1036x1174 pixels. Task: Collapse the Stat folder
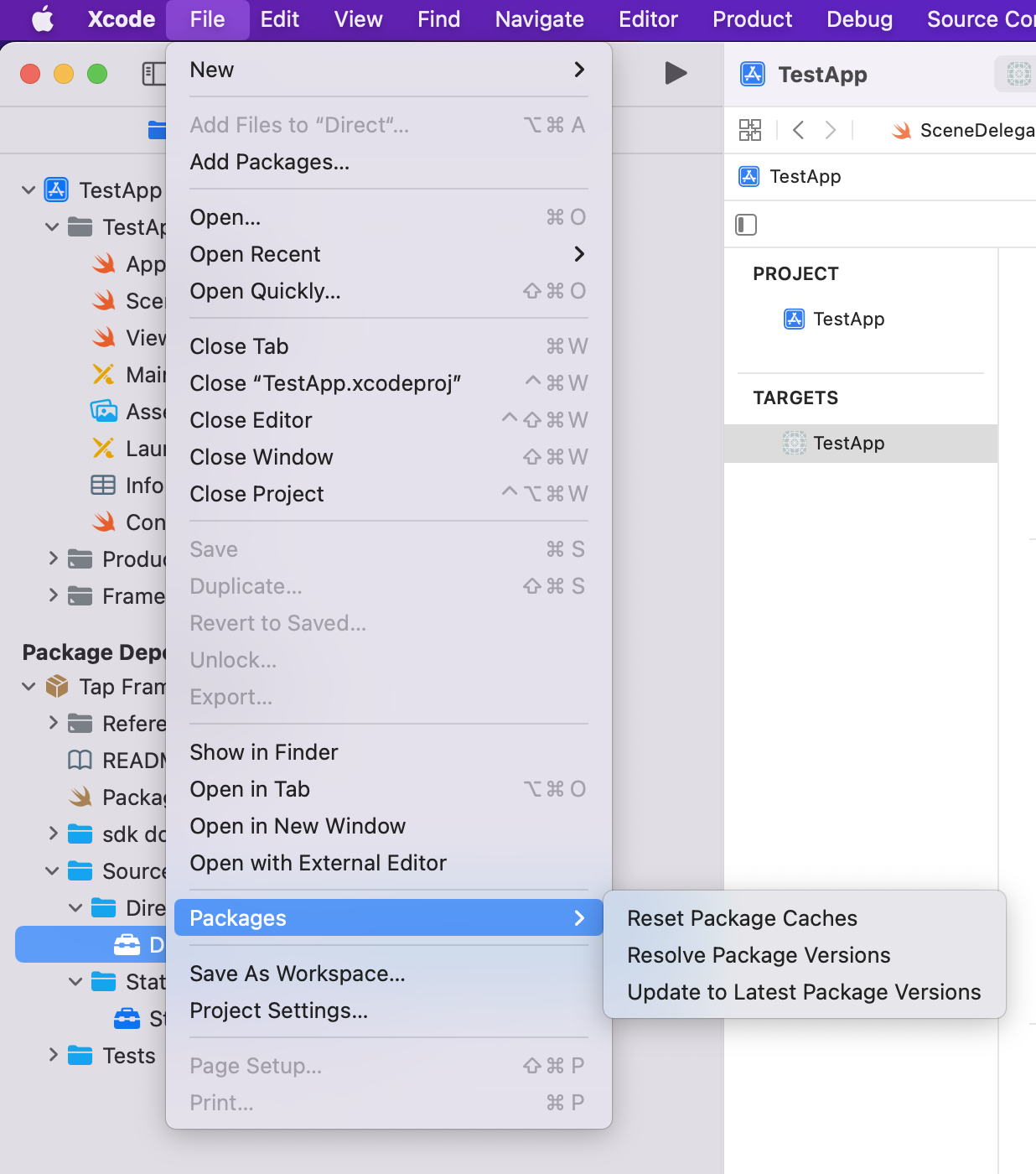click(x=75, y=981)
